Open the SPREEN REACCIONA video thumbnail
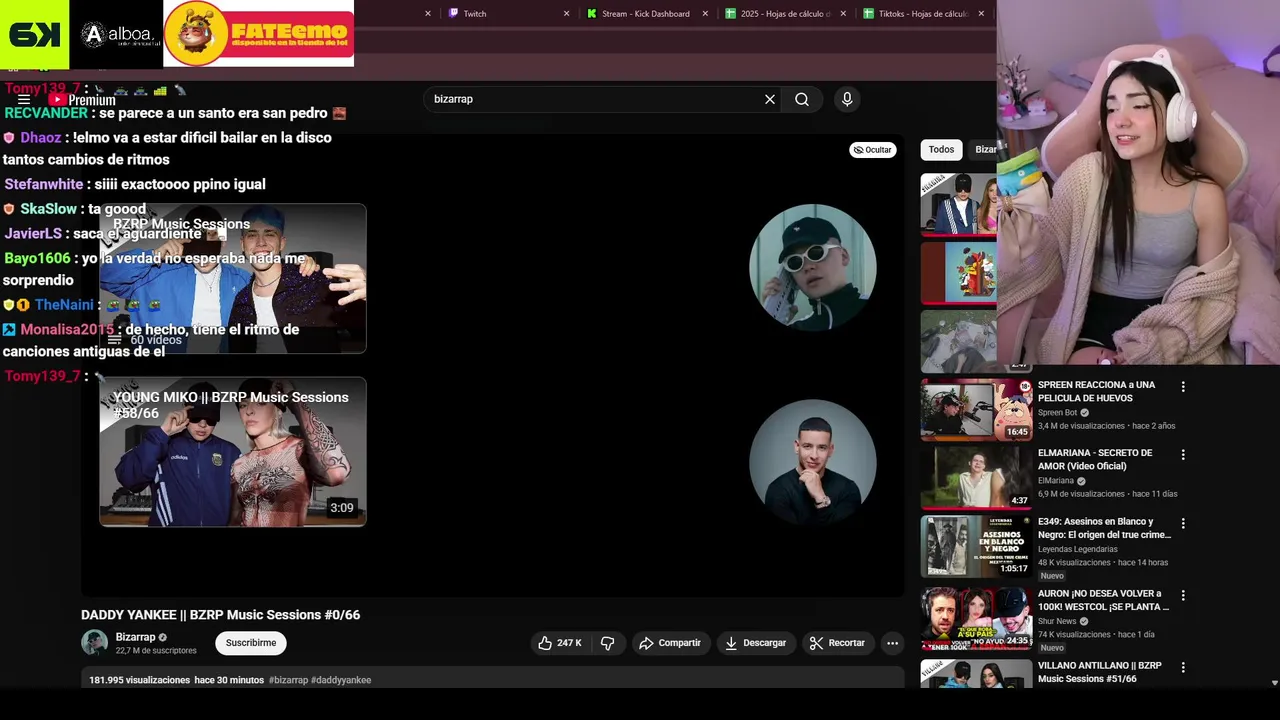 tap(976, 409)
